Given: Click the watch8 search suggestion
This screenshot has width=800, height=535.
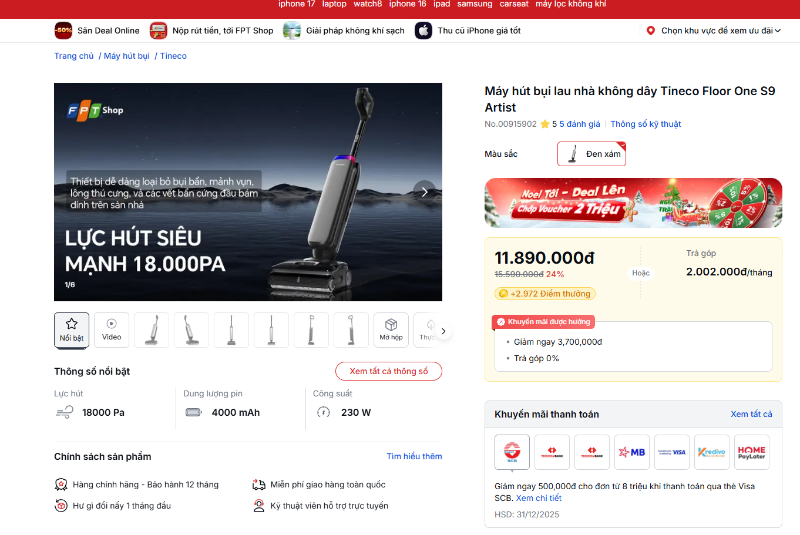Looking at the screenshot, I should (368, 4).
